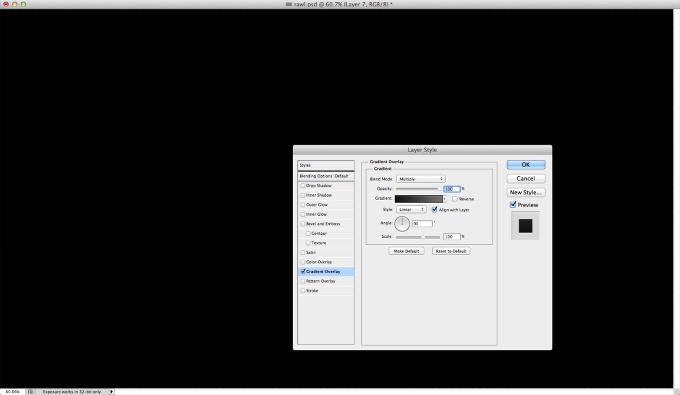Toggle the Reverse gradient checkbox
680x395 pixels.
454,199
